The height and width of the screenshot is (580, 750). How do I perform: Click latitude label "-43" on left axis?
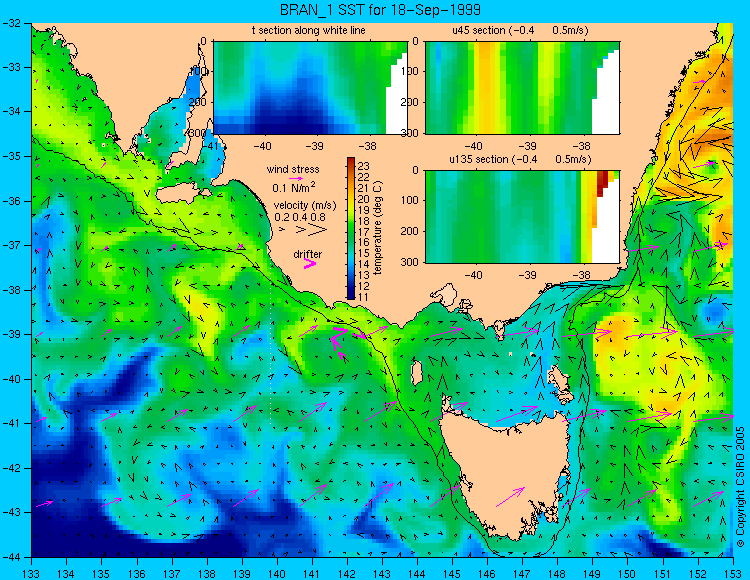[13, 513]
